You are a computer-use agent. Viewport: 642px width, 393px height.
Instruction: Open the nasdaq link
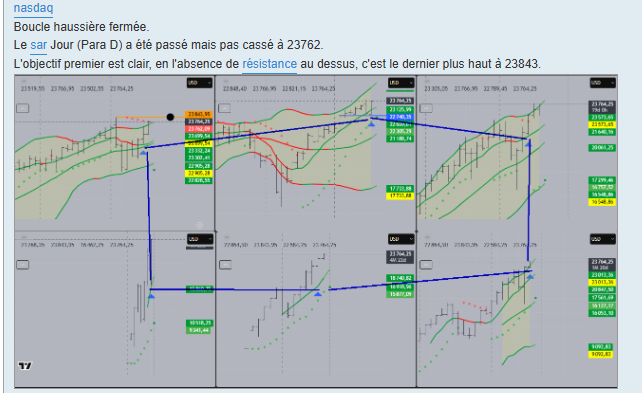tap(33, 8)
